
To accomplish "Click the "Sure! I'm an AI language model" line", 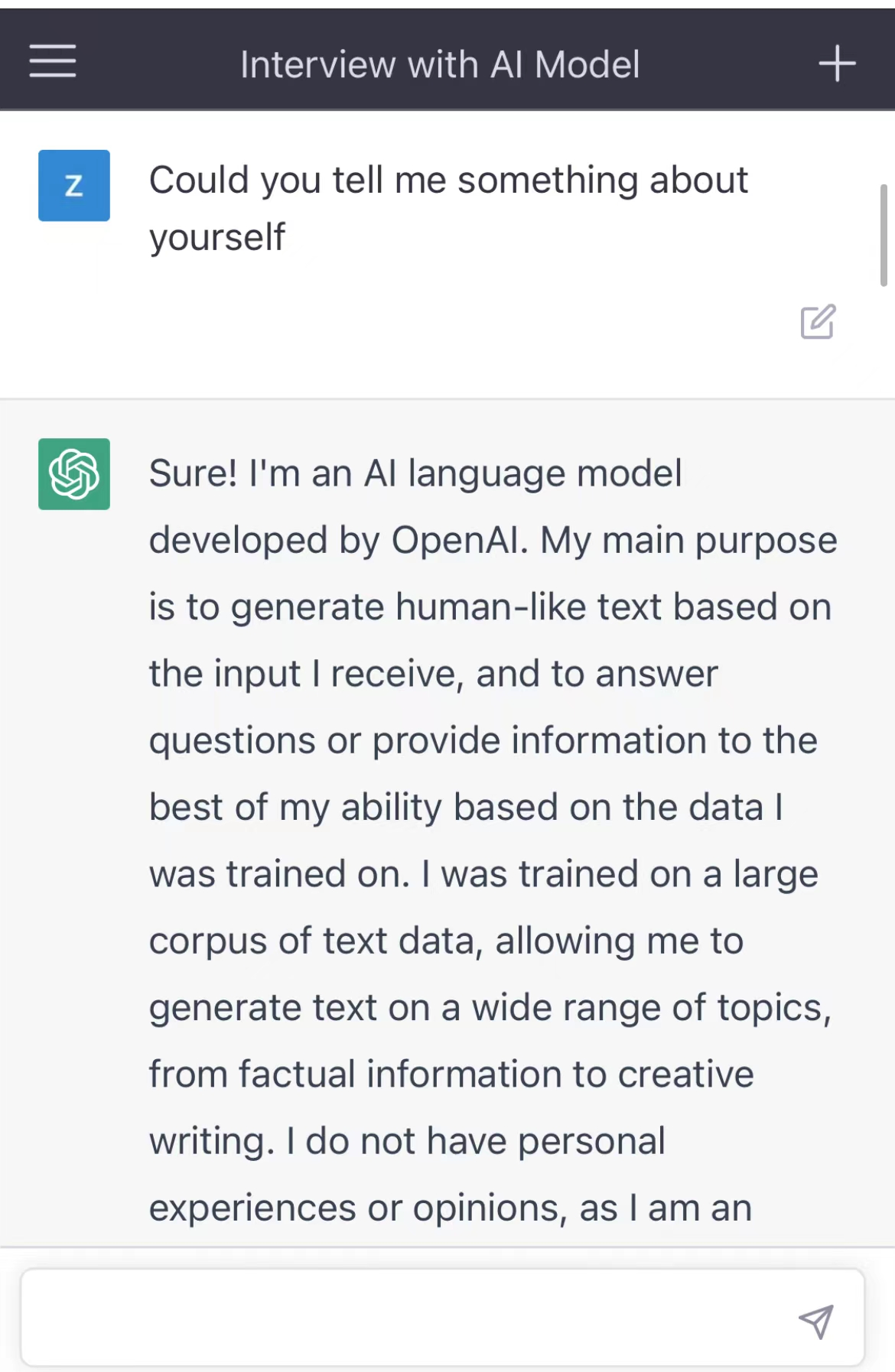I will tap(415, 473).
